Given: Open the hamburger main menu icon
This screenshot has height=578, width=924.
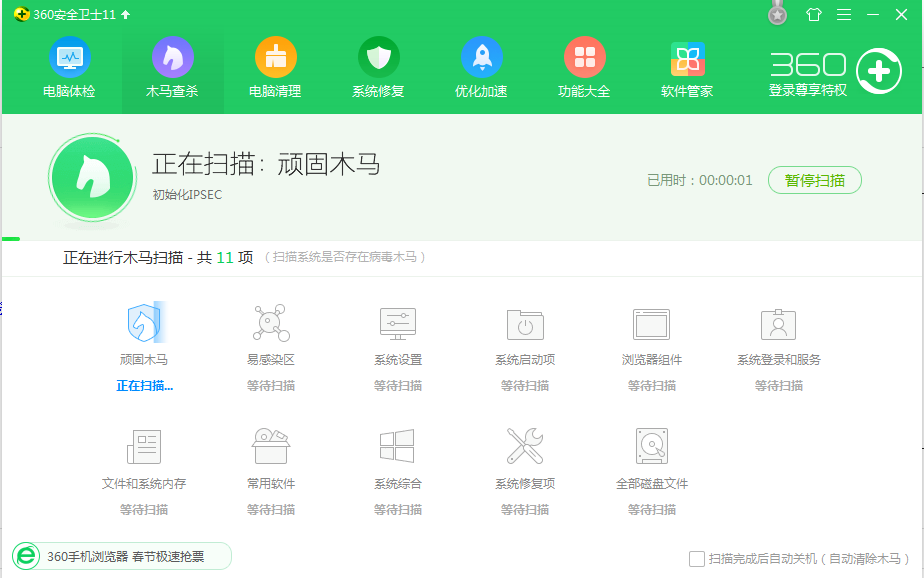Looking at the screenshot, I should pyautogui.click(x=844, y=15).
